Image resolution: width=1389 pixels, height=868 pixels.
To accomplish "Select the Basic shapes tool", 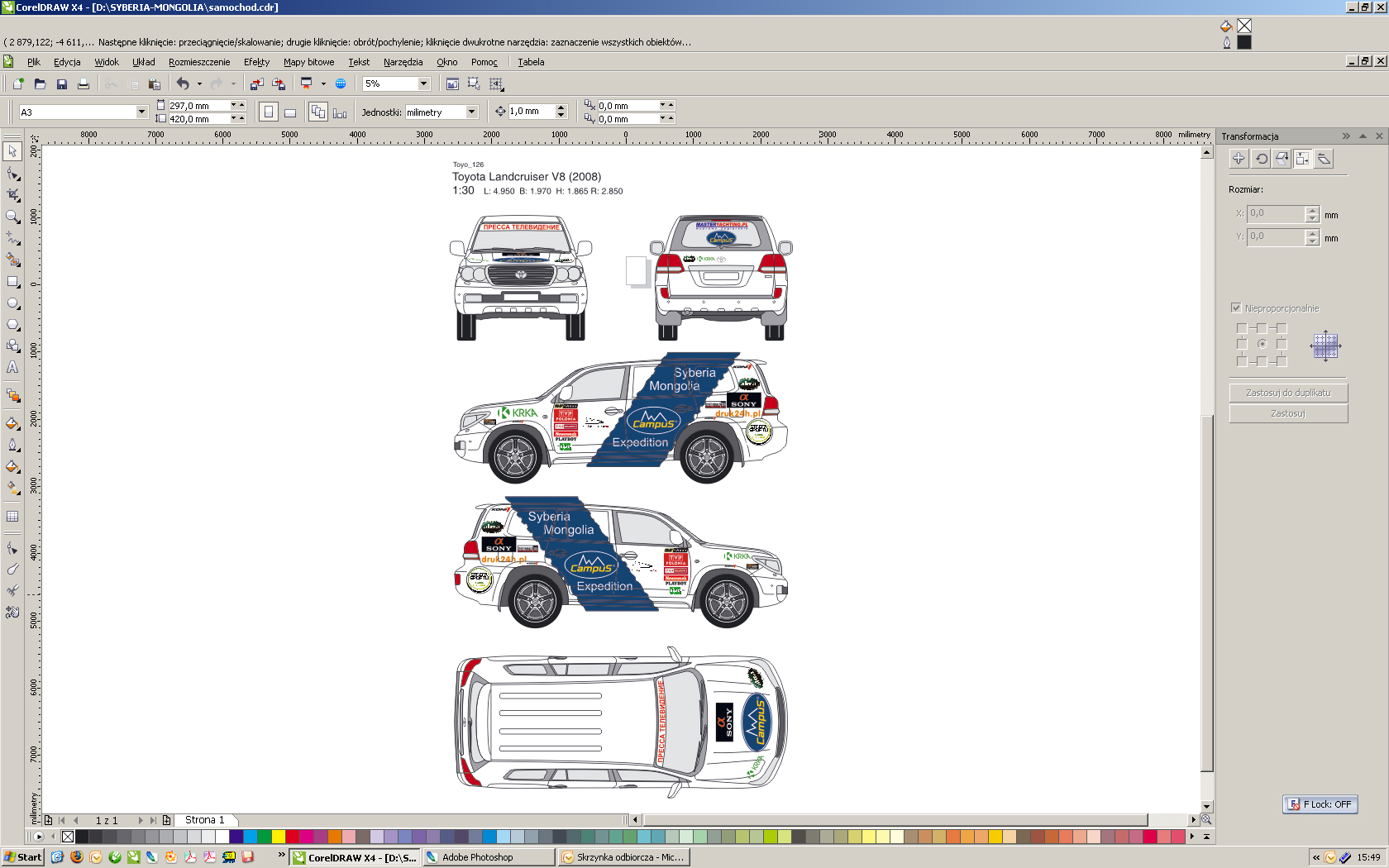I will pyautogui.click(x=12, y=346).
